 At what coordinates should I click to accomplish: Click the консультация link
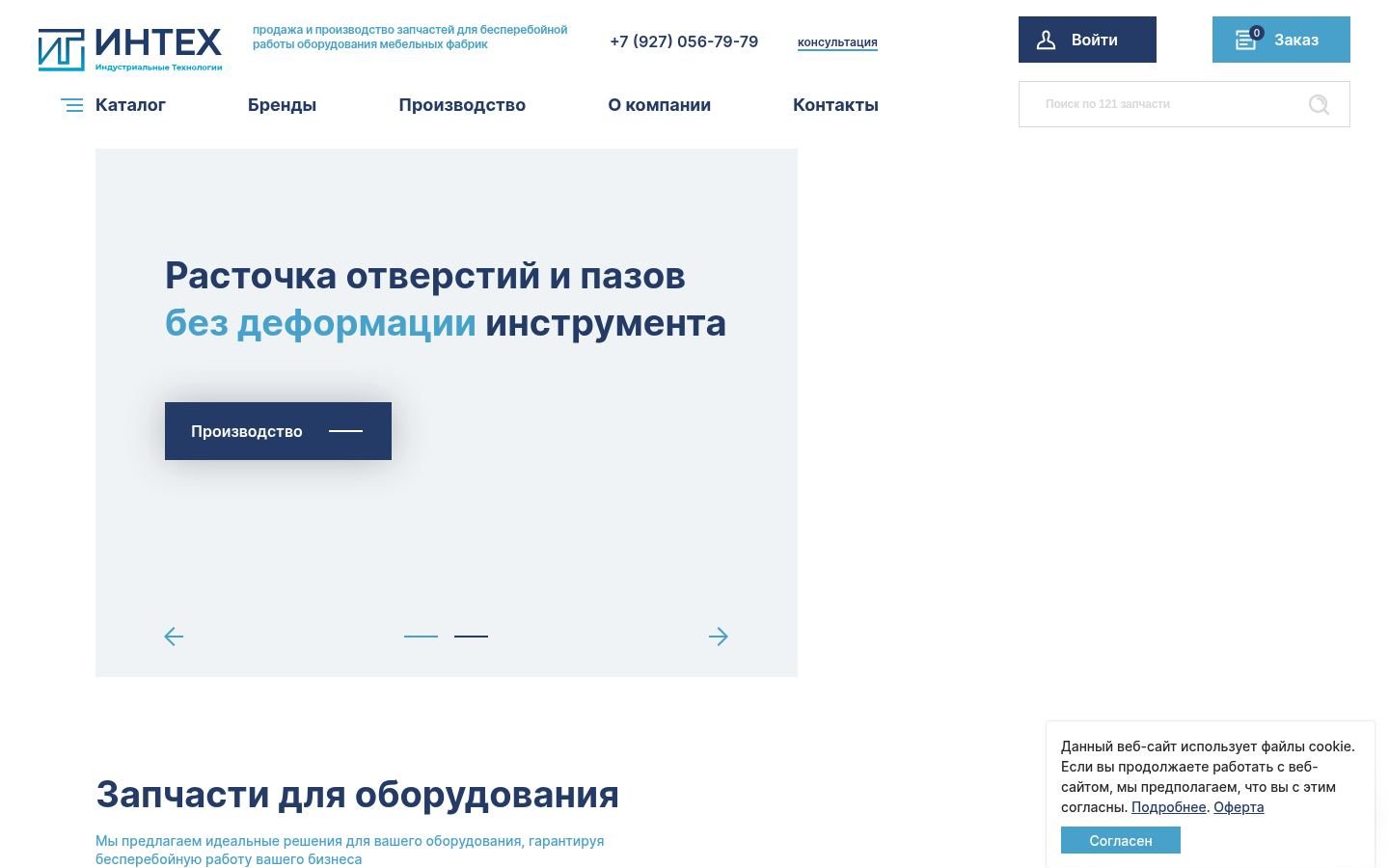[837, 42]
